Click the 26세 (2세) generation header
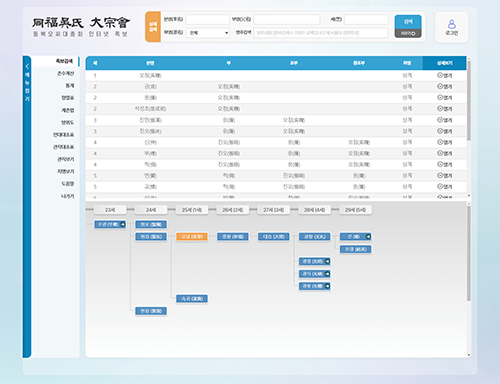The image size is (500, 384). tap(233, 210)
